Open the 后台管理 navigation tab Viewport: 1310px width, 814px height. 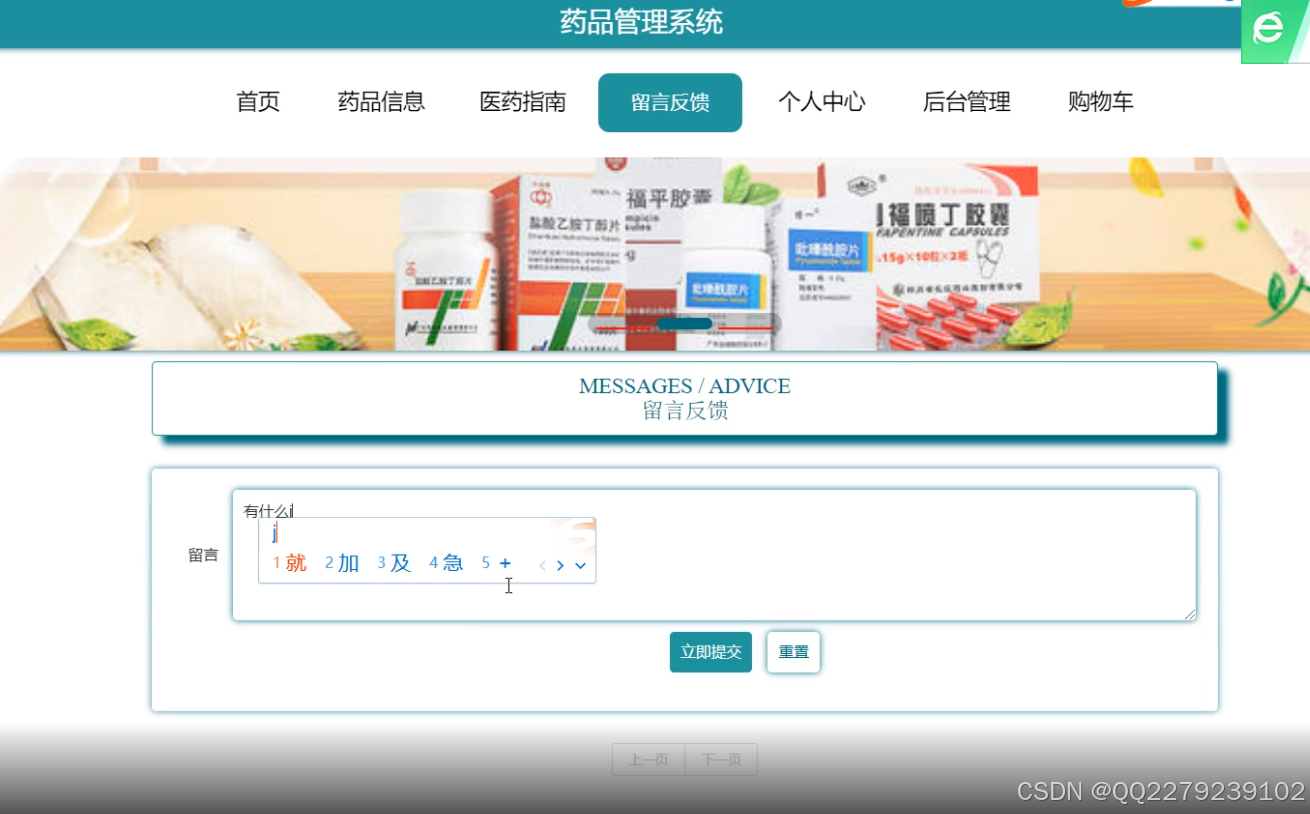click(x=967, y=101)
